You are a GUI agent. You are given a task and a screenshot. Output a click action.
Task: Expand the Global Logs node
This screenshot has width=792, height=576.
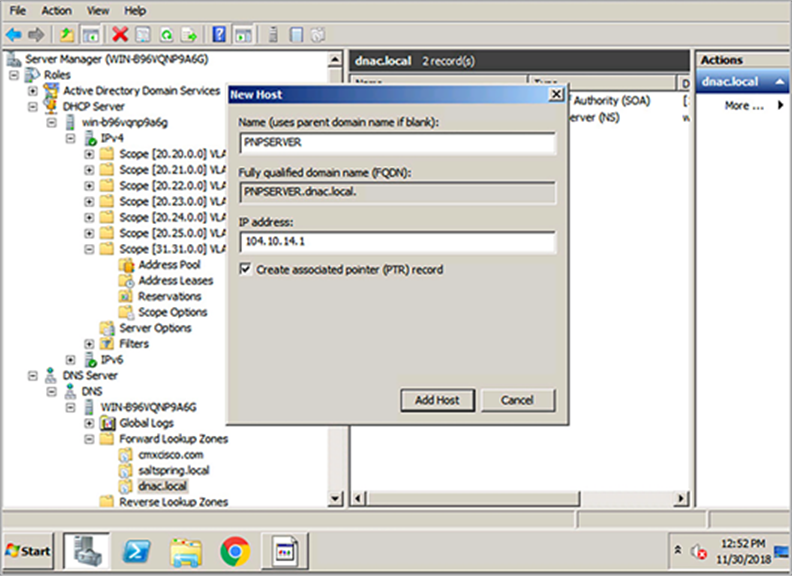(x=89, y=423)
